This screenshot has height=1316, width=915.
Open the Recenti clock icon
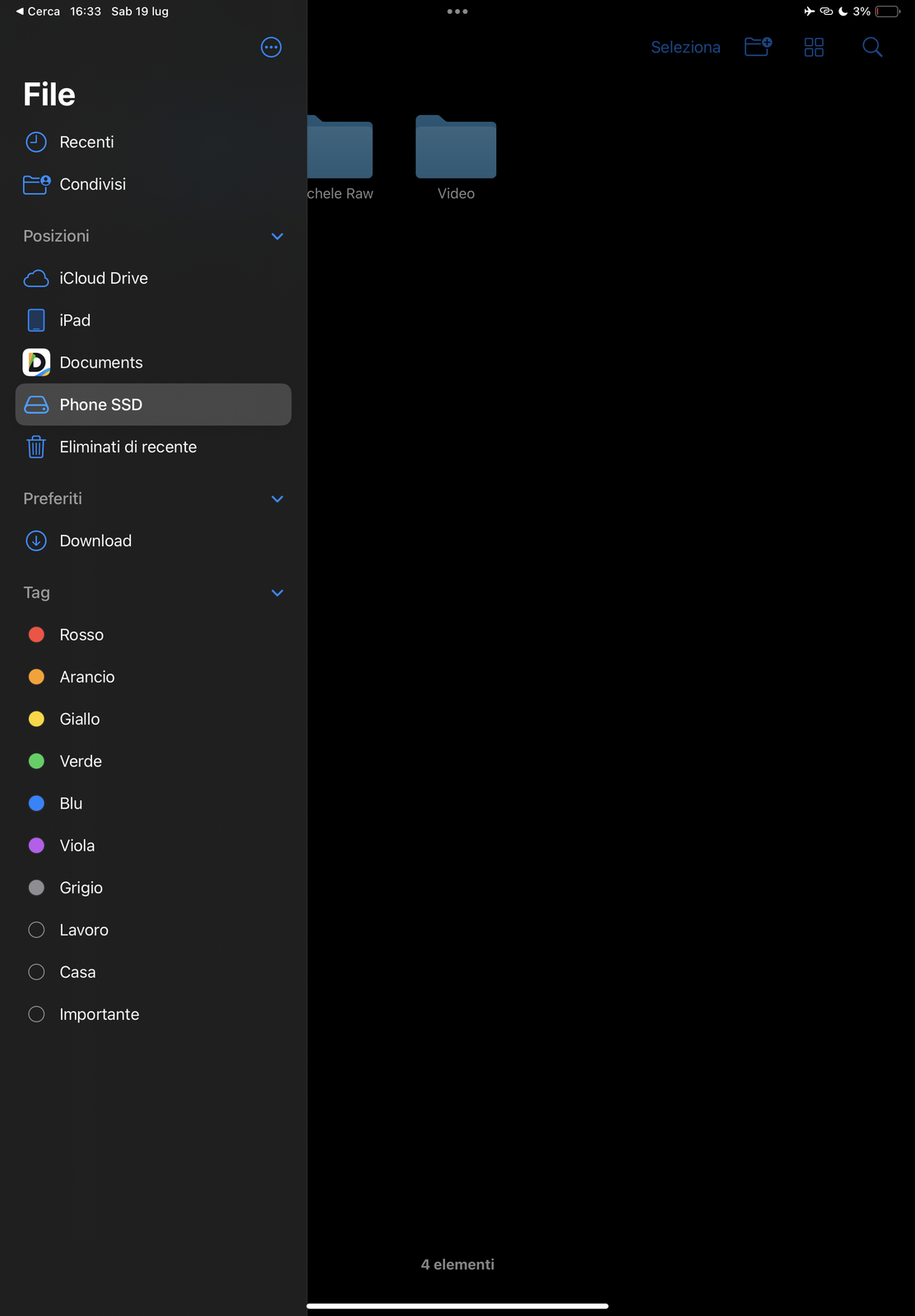point(36,142)
